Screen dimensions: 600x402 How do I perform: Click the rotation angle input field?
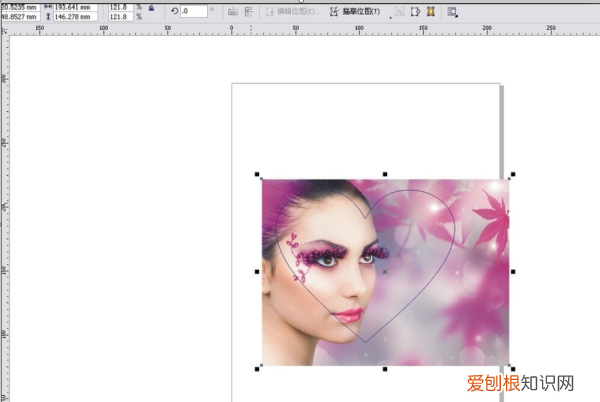point(193,12)
